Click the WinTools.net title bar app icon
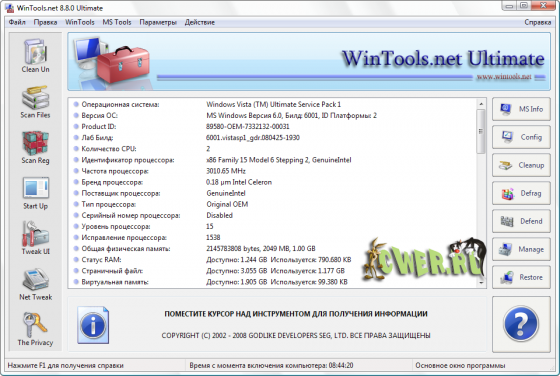This screenshot has height=376, width=560. click(x=10, y=8)
